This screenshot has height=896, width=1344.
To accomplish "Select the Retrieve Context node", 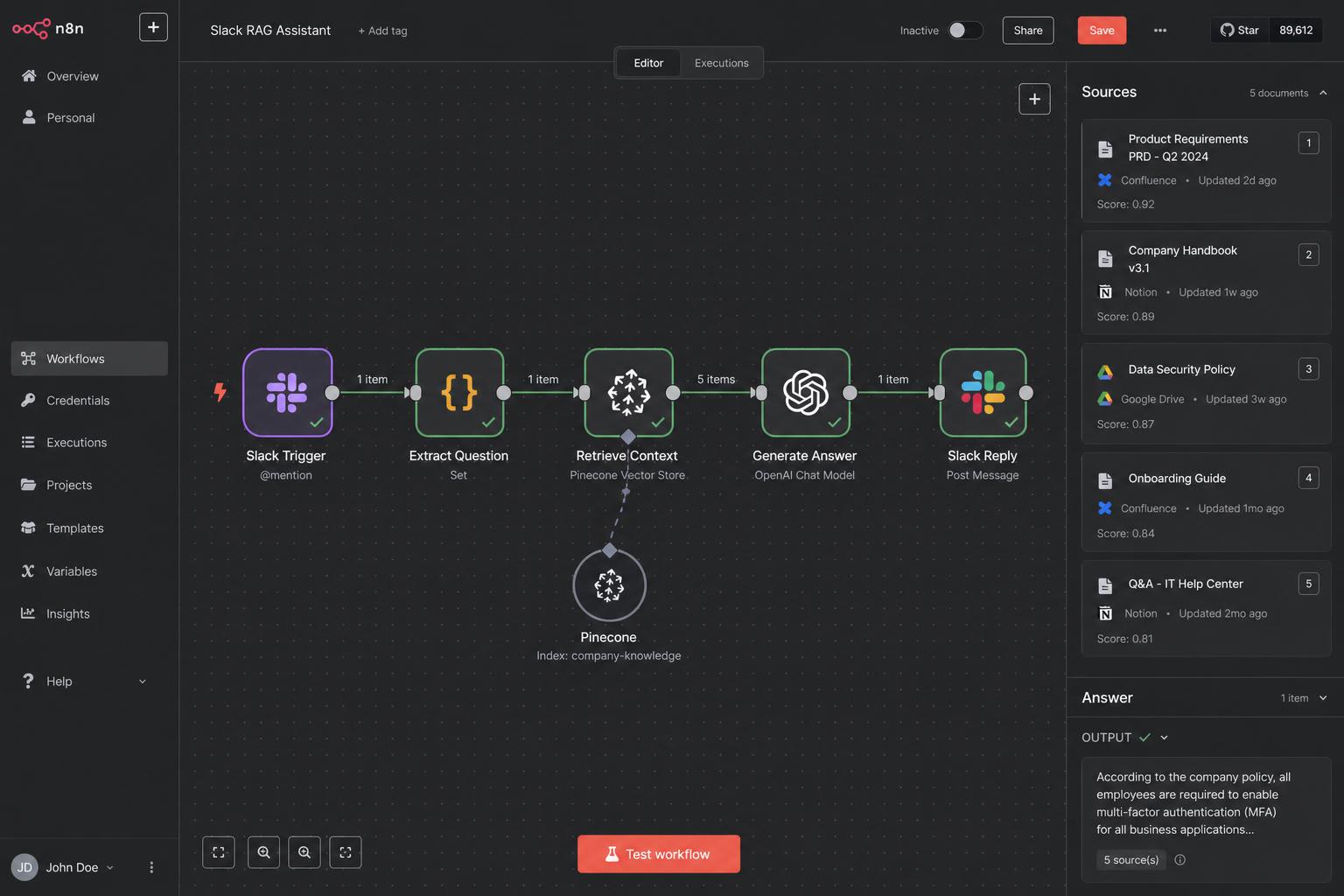I will coord(628,392).
